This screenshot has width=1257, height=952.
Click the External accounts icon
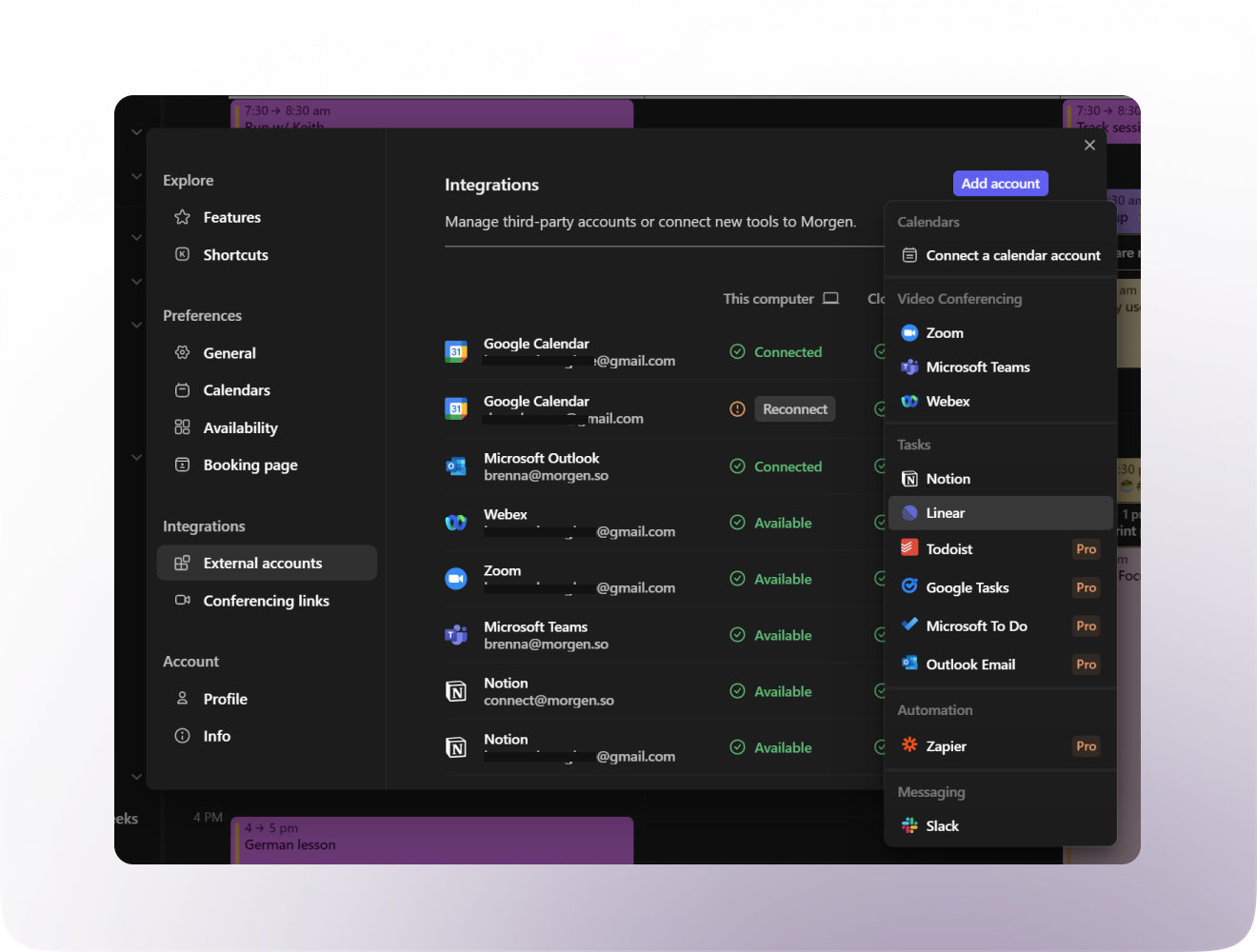coord(182,563)
